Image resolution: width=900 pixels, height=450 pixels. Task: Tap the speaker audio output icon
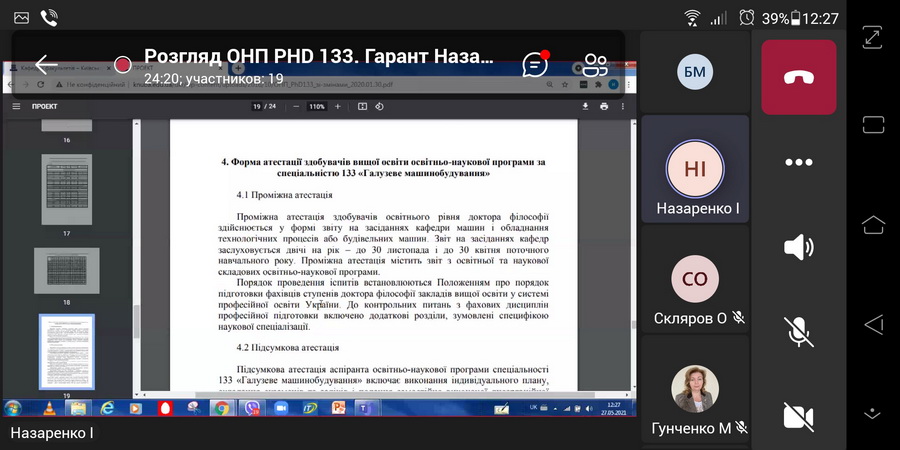(x=798, y=247)
